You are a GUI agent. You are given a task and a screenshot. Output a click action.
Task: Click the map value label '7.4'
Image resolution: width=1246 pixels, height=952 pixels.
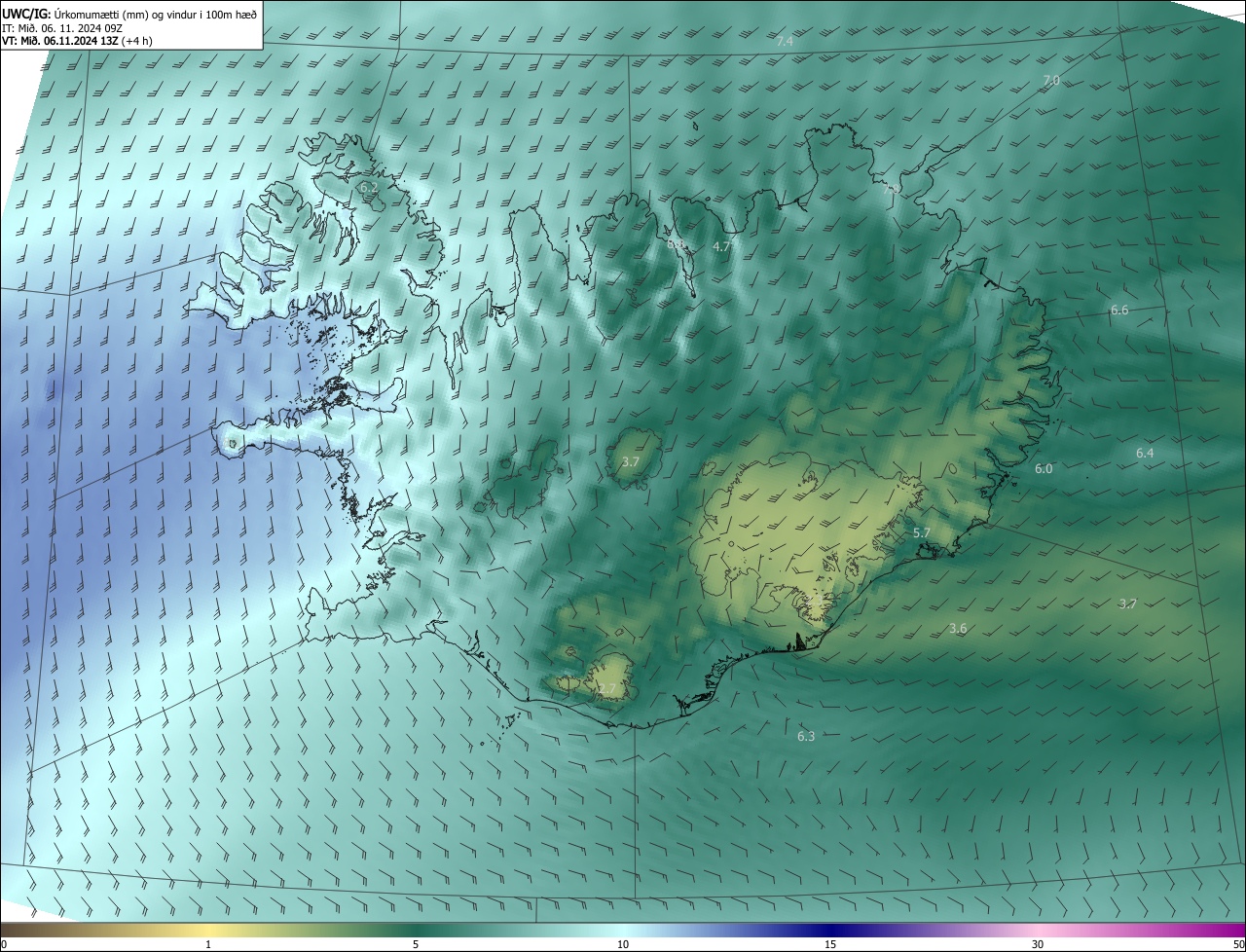(785, 41)
